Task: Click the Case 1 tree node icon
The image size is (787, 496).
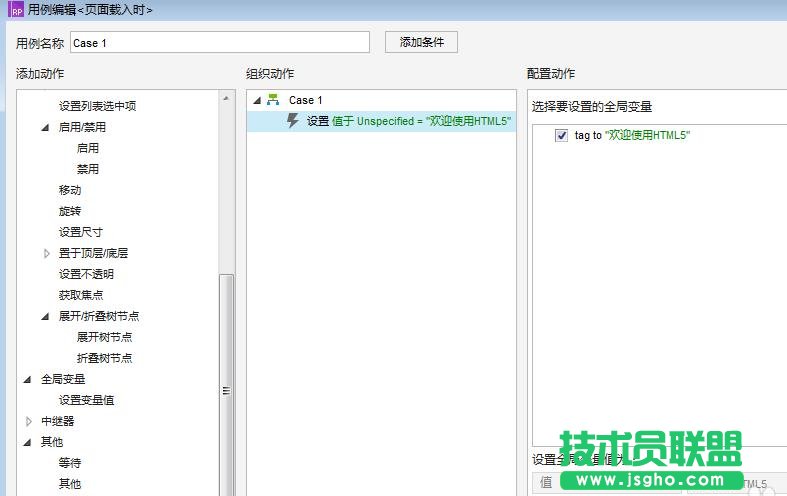Action: click(273, 100)
